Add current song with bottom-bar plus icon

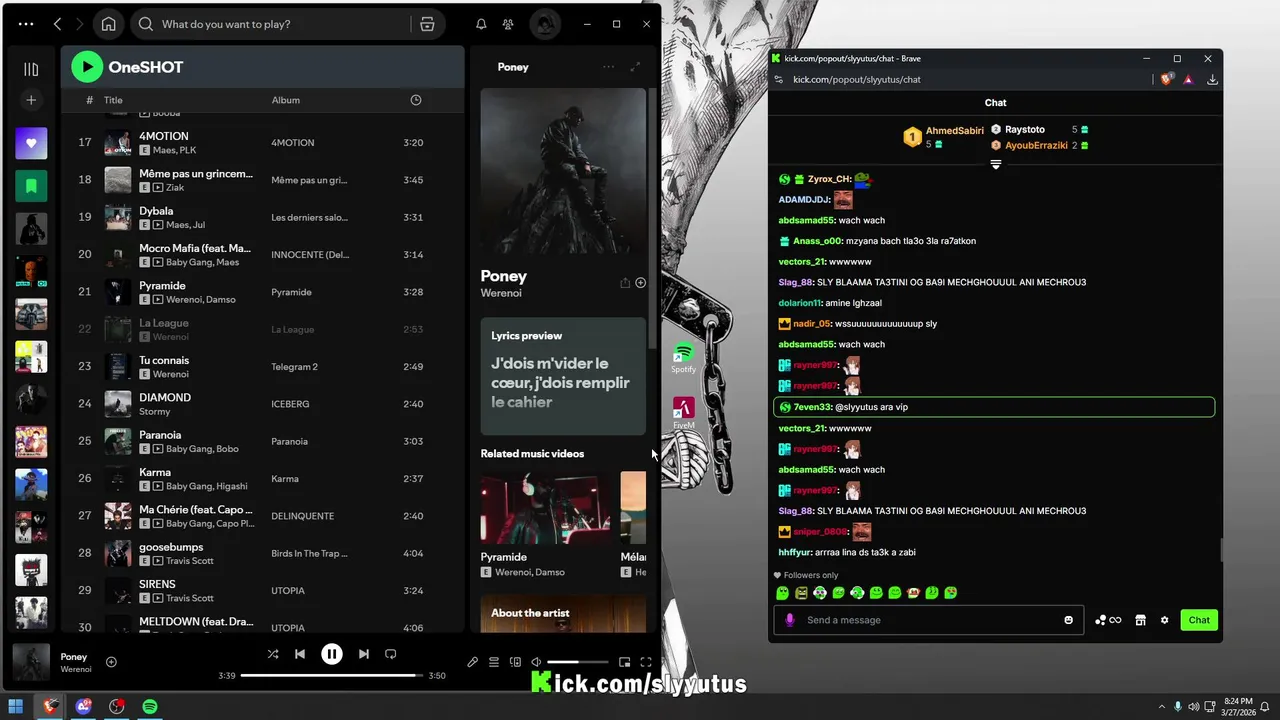pyautogui.click(x=111, y=662)
